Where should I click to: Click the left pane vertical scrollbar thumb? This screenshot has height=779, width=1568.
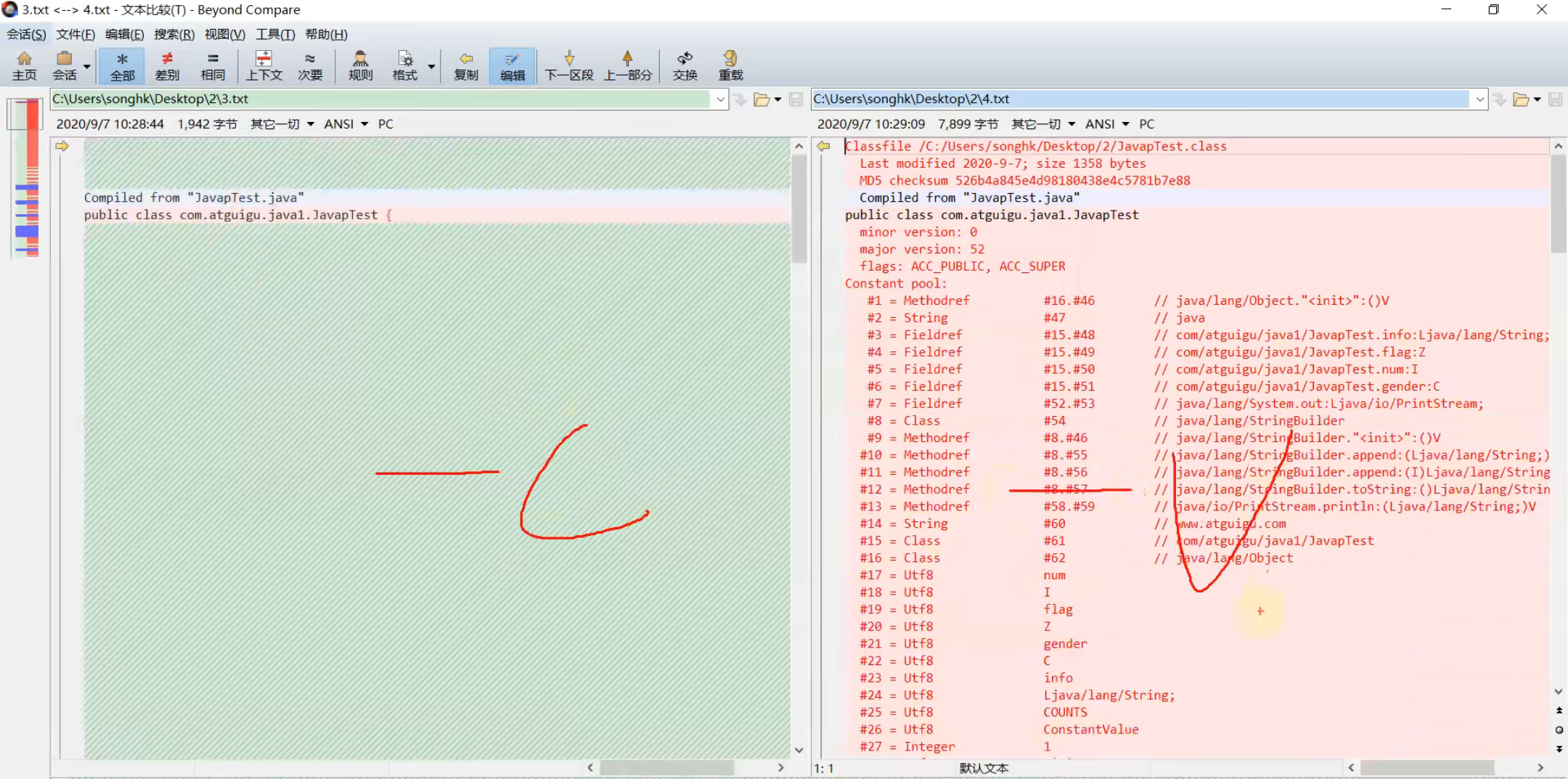(x=799, y=209)
